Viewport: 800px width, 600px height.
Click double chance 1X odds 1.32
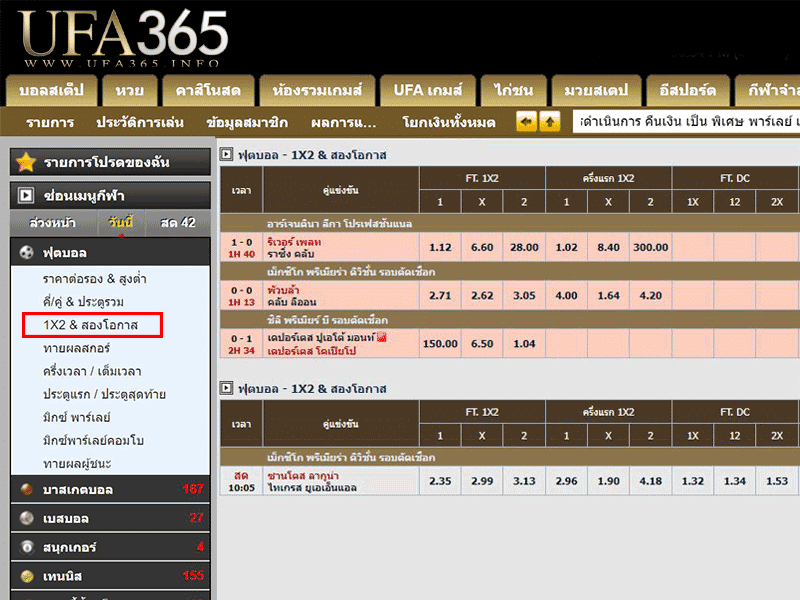[693, 481]
